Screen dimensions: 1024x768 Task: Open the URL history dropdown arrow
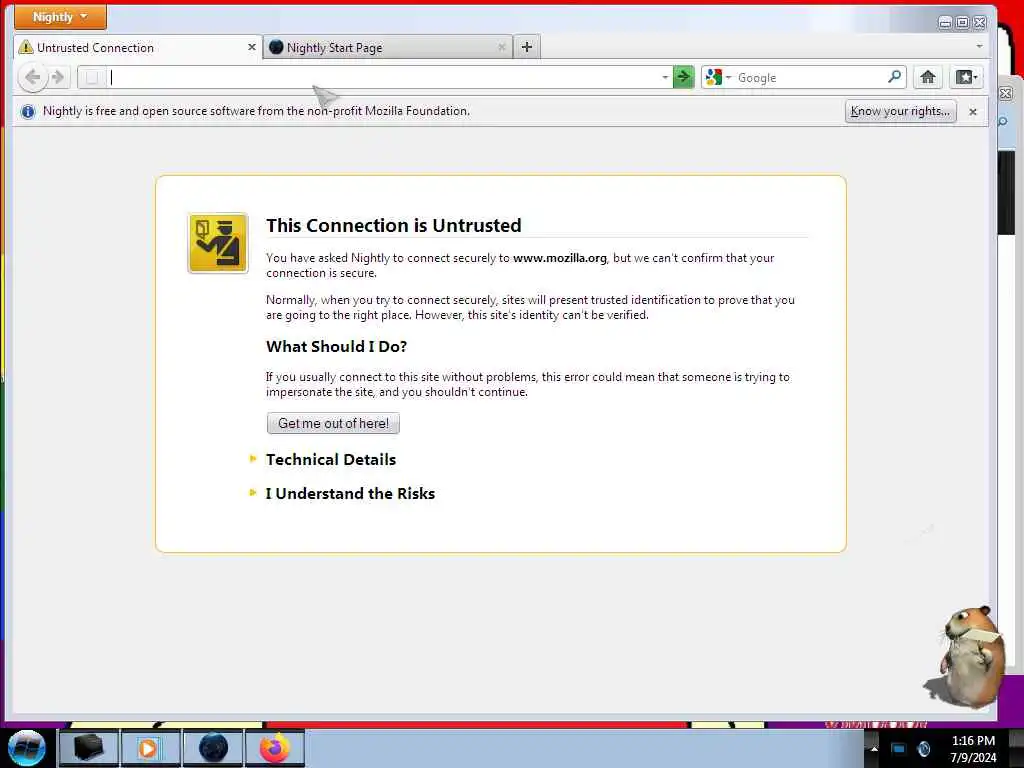coord(665,78)
